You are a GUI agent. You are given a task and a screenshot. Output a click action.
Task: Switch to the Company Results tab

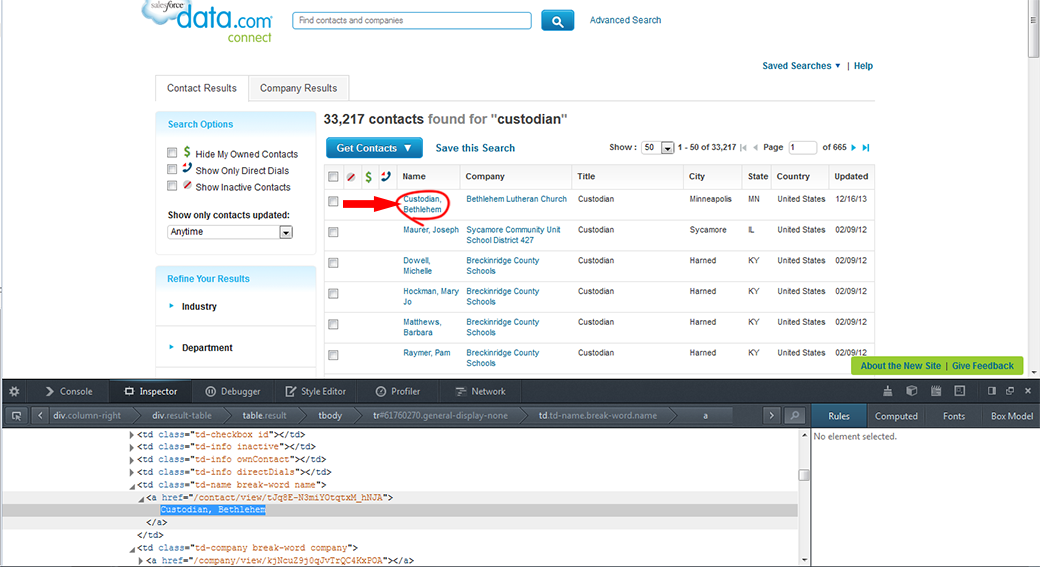click(298, 88)
